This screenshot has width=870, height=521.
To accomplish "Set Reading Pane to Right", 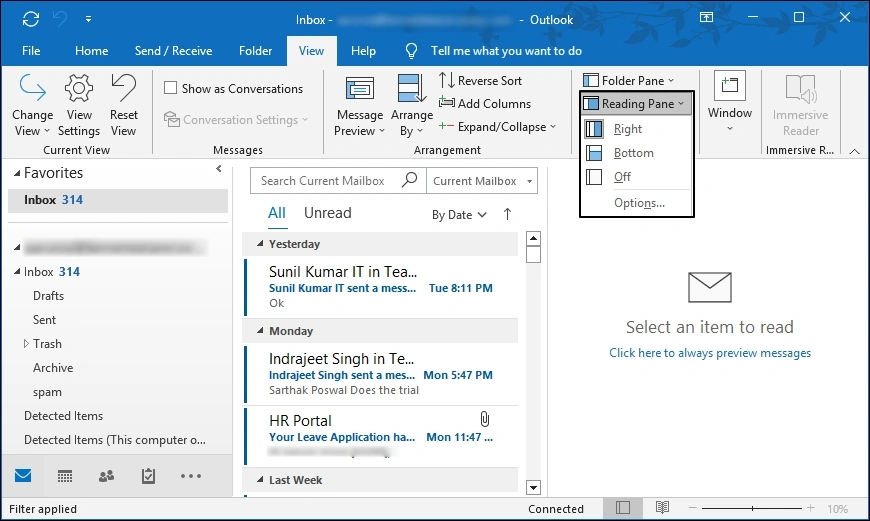I will coord(636,129).
